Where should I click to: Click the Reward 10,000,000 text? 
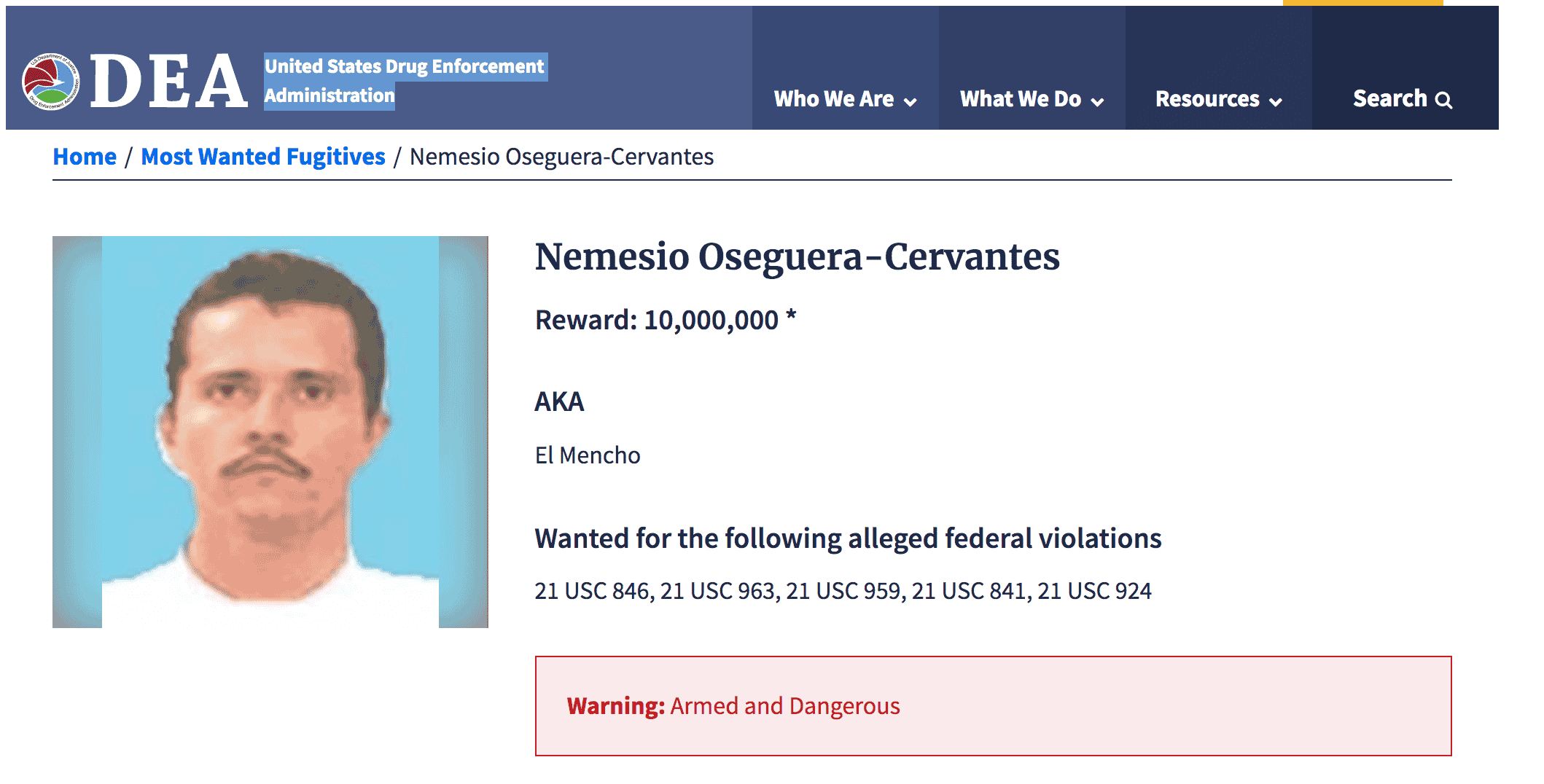pos(665,320)
